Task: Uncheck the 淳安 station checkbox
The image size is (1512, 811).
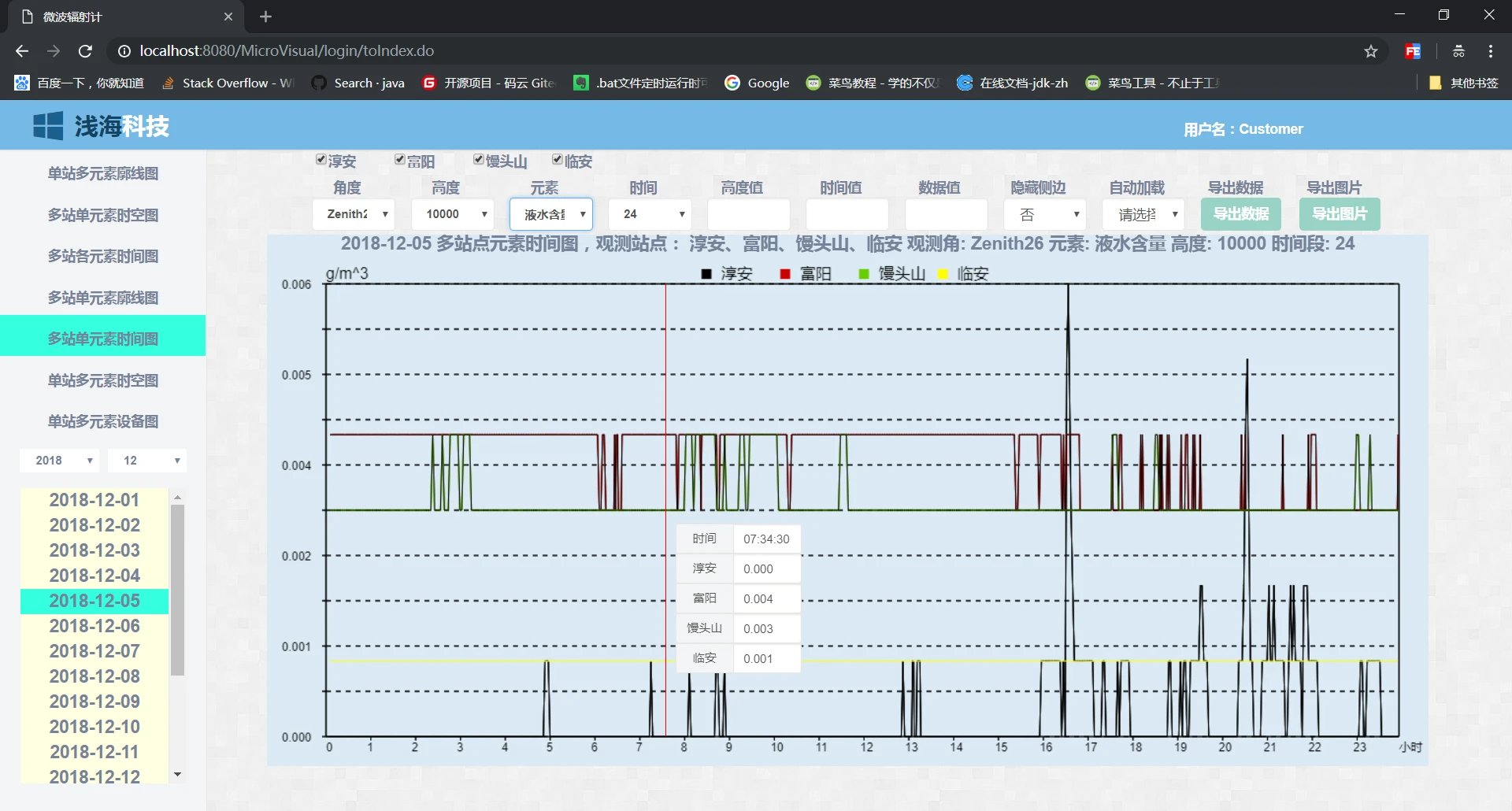Action: click(x=321, y=160)
